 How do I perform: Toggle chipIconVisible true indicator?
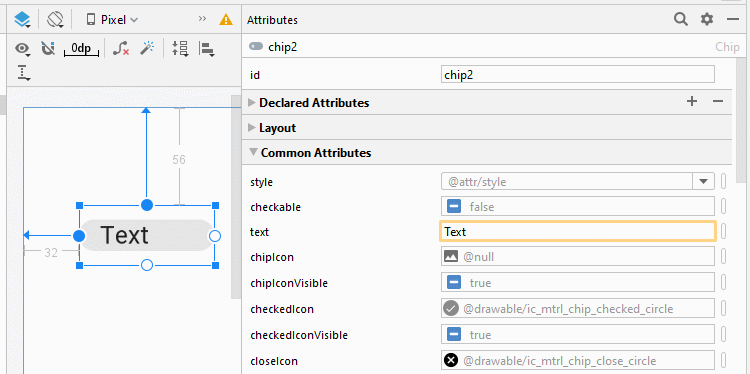453,283
